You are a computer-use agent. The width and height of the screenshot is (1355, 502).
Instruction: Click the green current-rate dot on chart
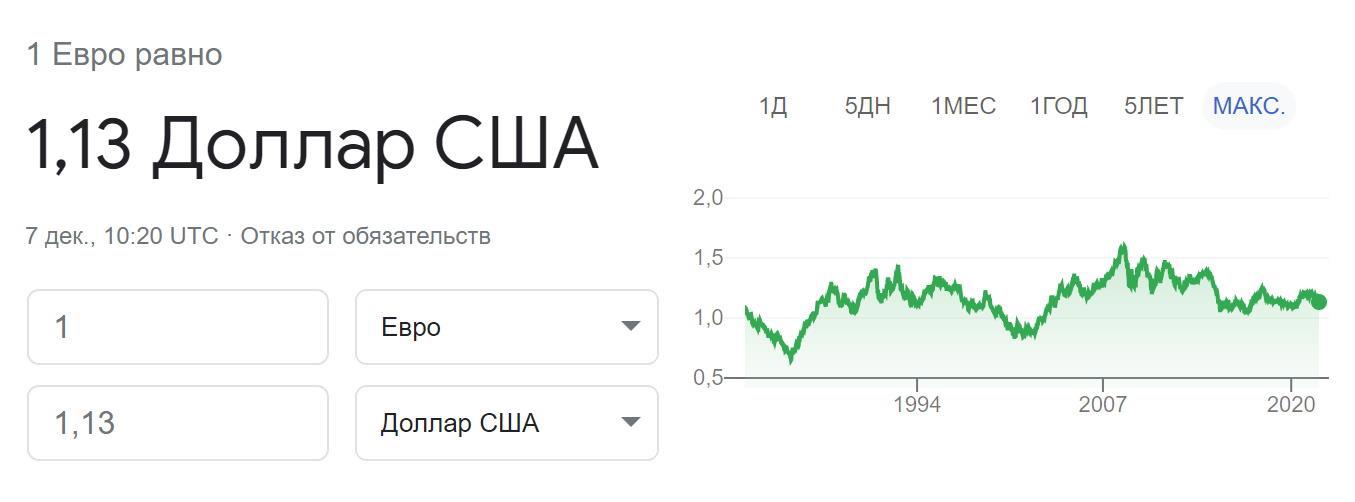1319,301
